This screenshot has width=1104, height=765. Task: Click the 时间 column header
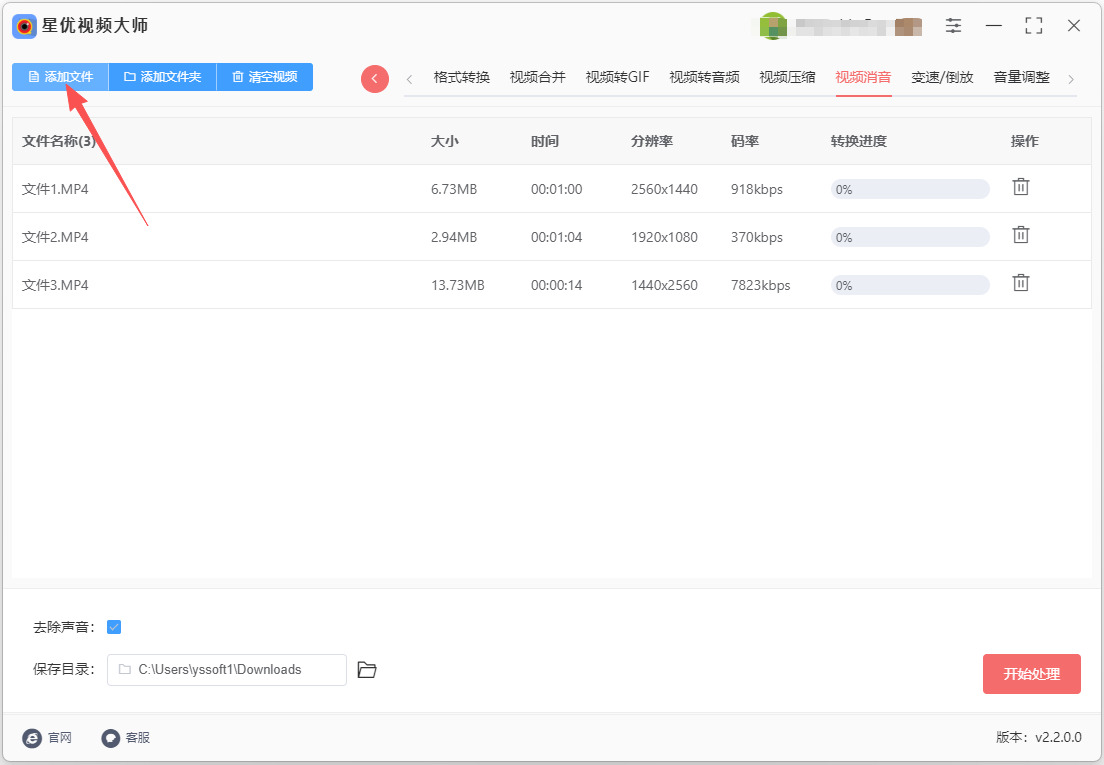[x=545, y=141]
